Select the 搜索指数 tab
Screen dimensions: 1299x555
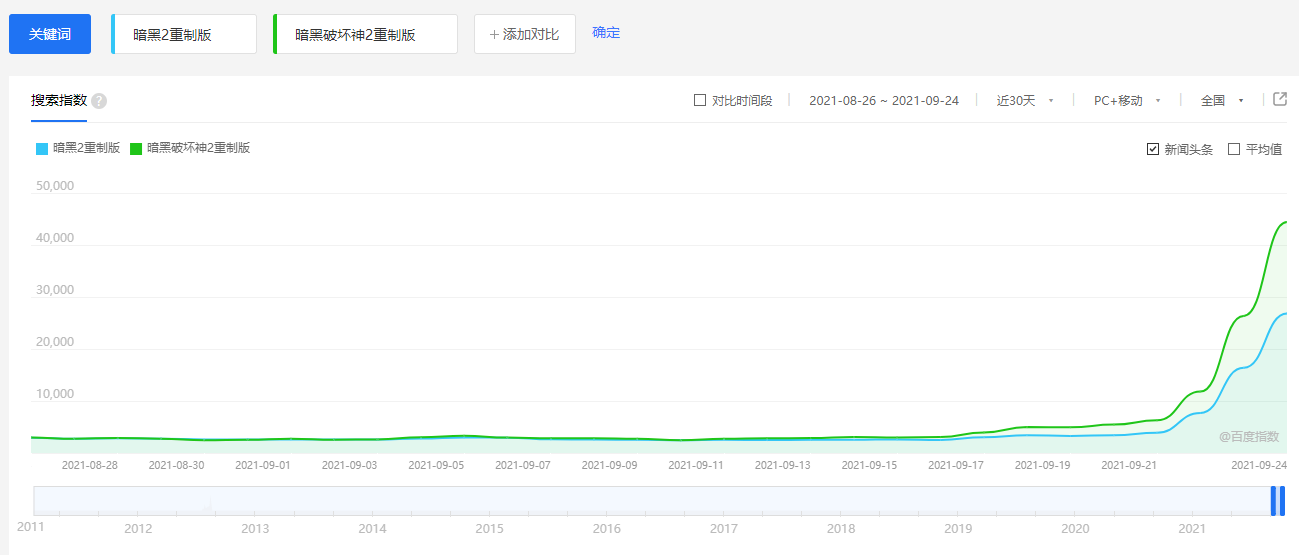(59, 100)
